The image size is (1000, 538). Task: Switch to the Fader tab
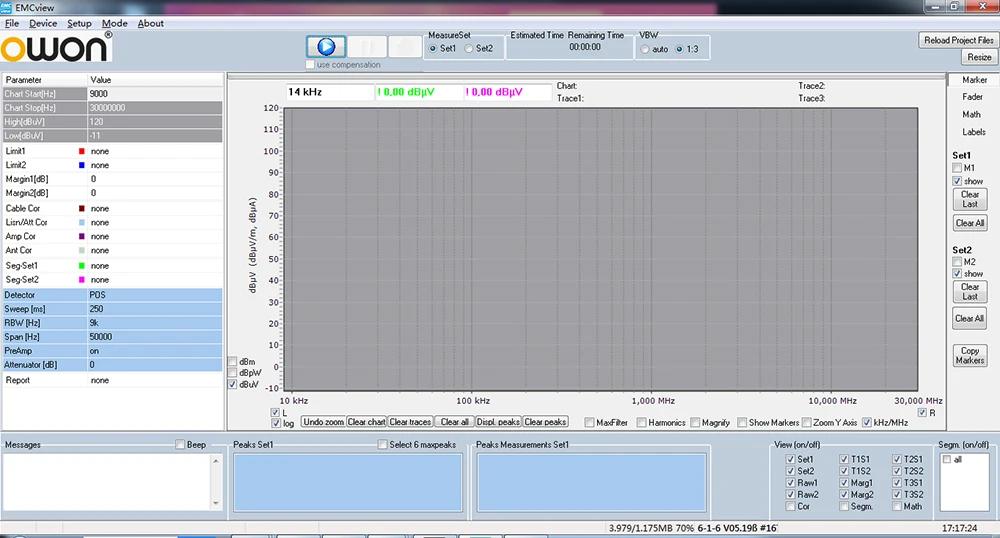[x=972, y=97]
